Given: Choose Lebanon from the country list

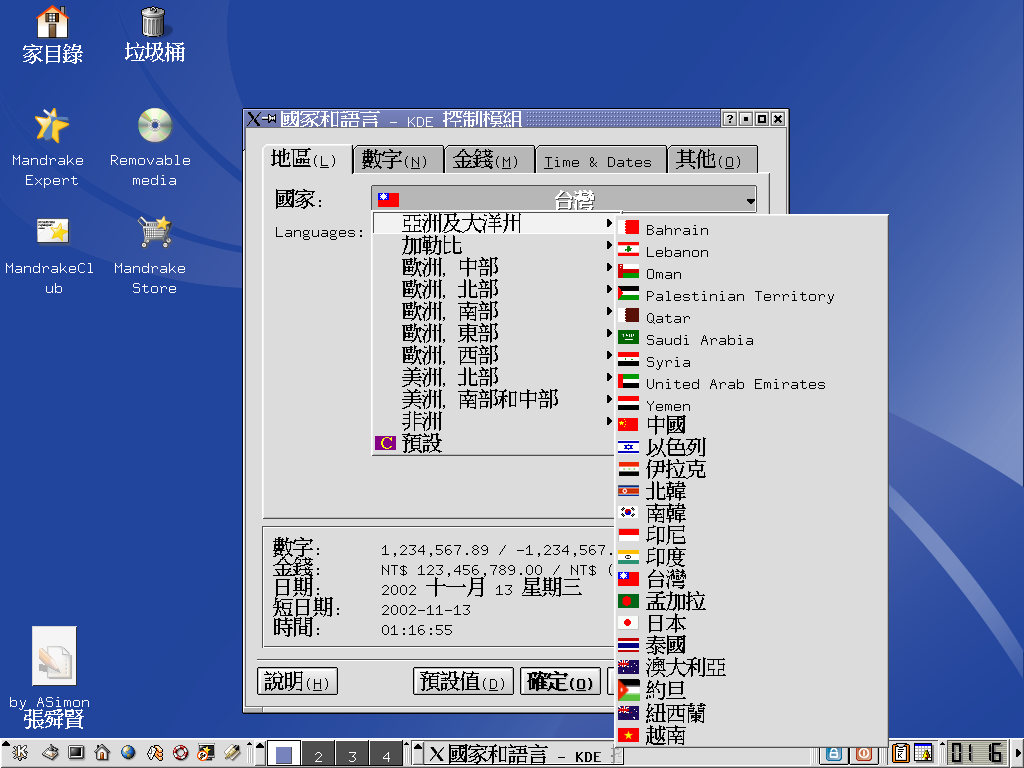Looking at the screenshot, I should [751, 251].
